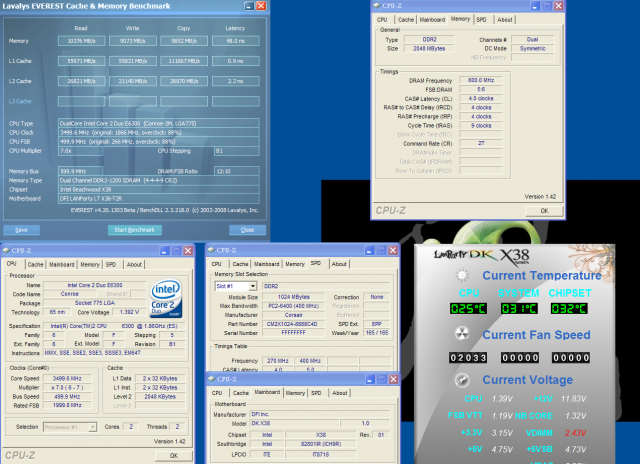Click Memory Read value 10376 MB/s
The width and height of the screenshot is (640, 464).
coord(82,41)
